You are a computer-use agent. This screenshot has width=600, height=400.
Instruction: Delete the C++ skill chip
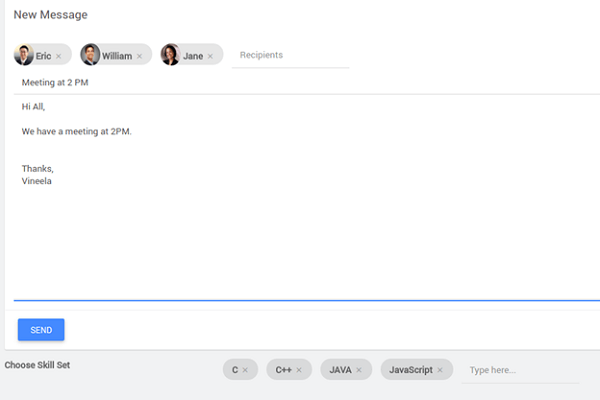click(298, 370)
